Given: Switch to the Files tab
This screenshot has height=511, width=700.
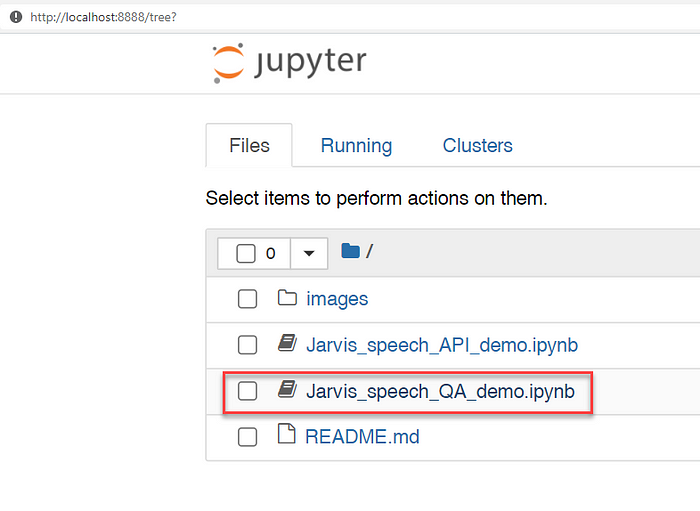Looking at the screenshot, I should click(249, 145).
